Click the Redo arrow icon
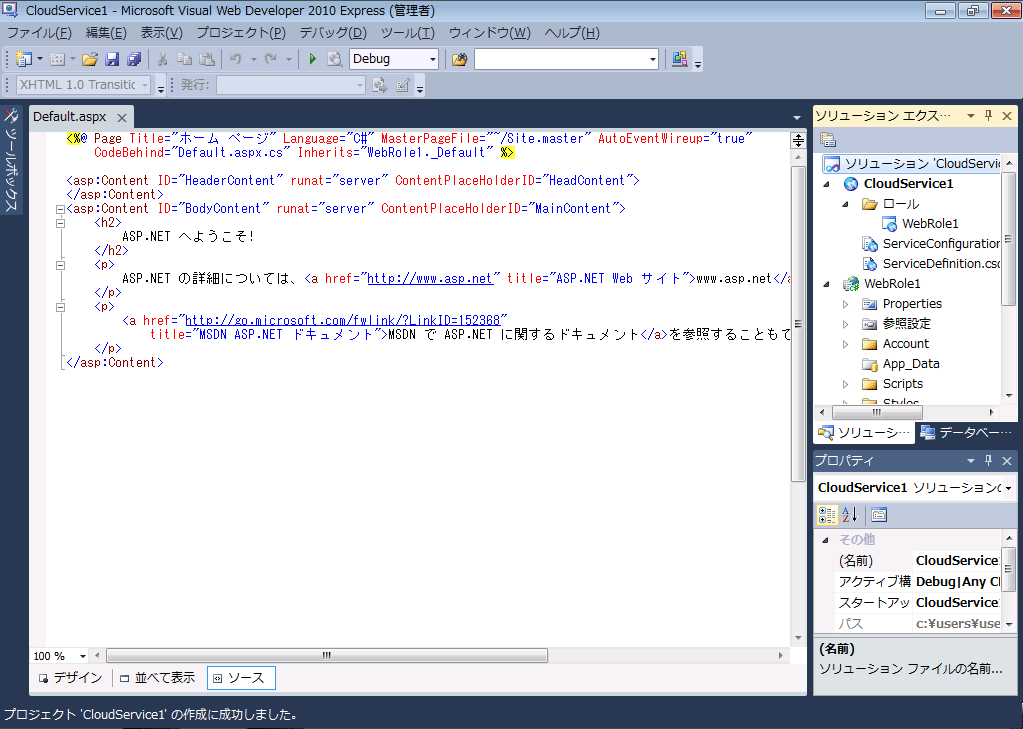The image size is (1023, 729). 271,59
